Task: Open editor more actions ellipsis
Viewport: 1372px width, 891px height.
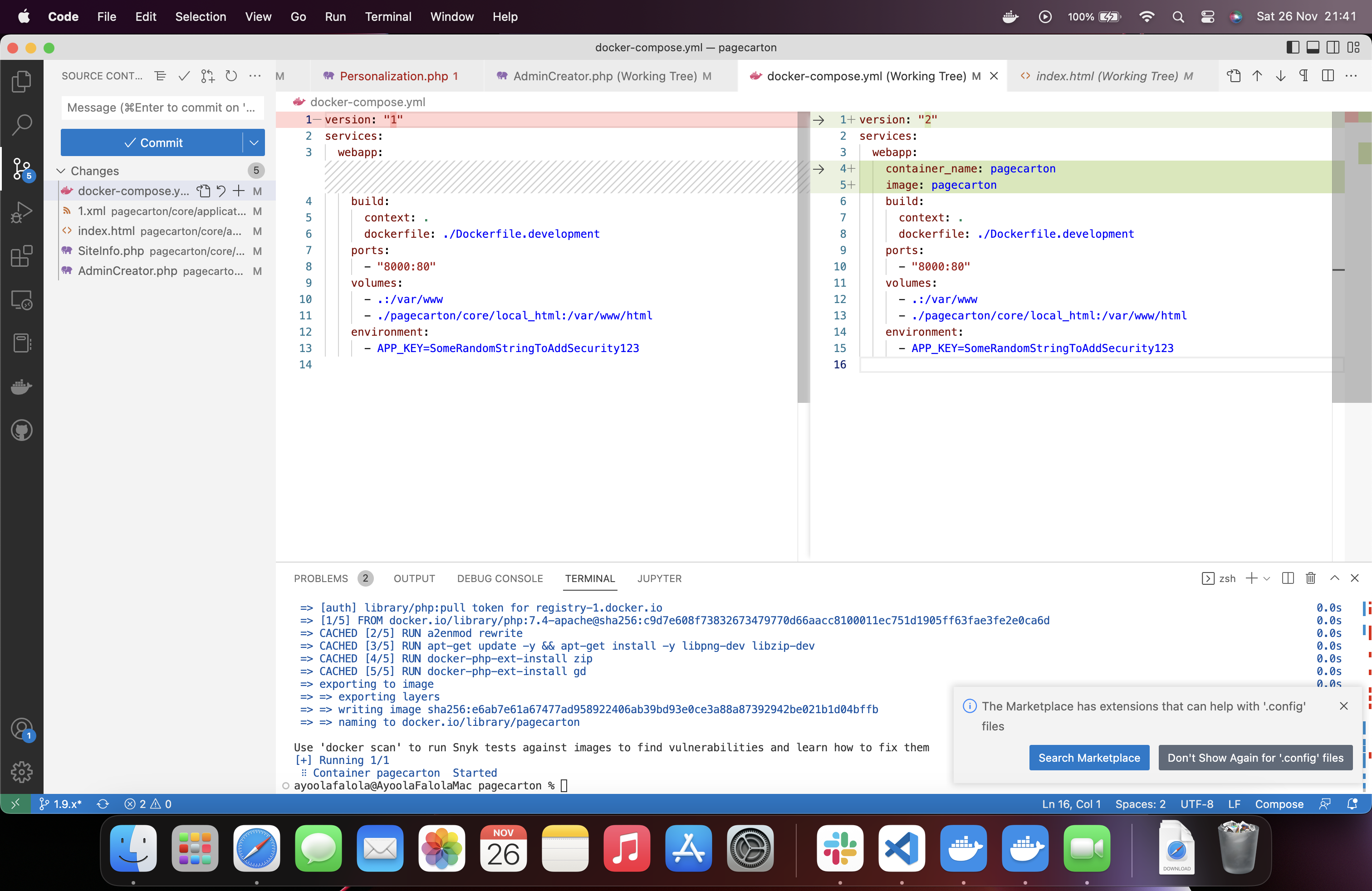Action: [x=1351, y=76]
